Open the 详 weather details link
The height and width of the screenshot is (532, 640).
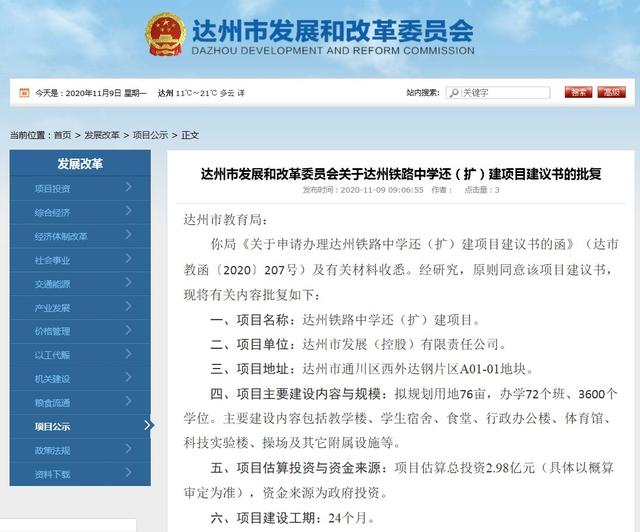241,93
